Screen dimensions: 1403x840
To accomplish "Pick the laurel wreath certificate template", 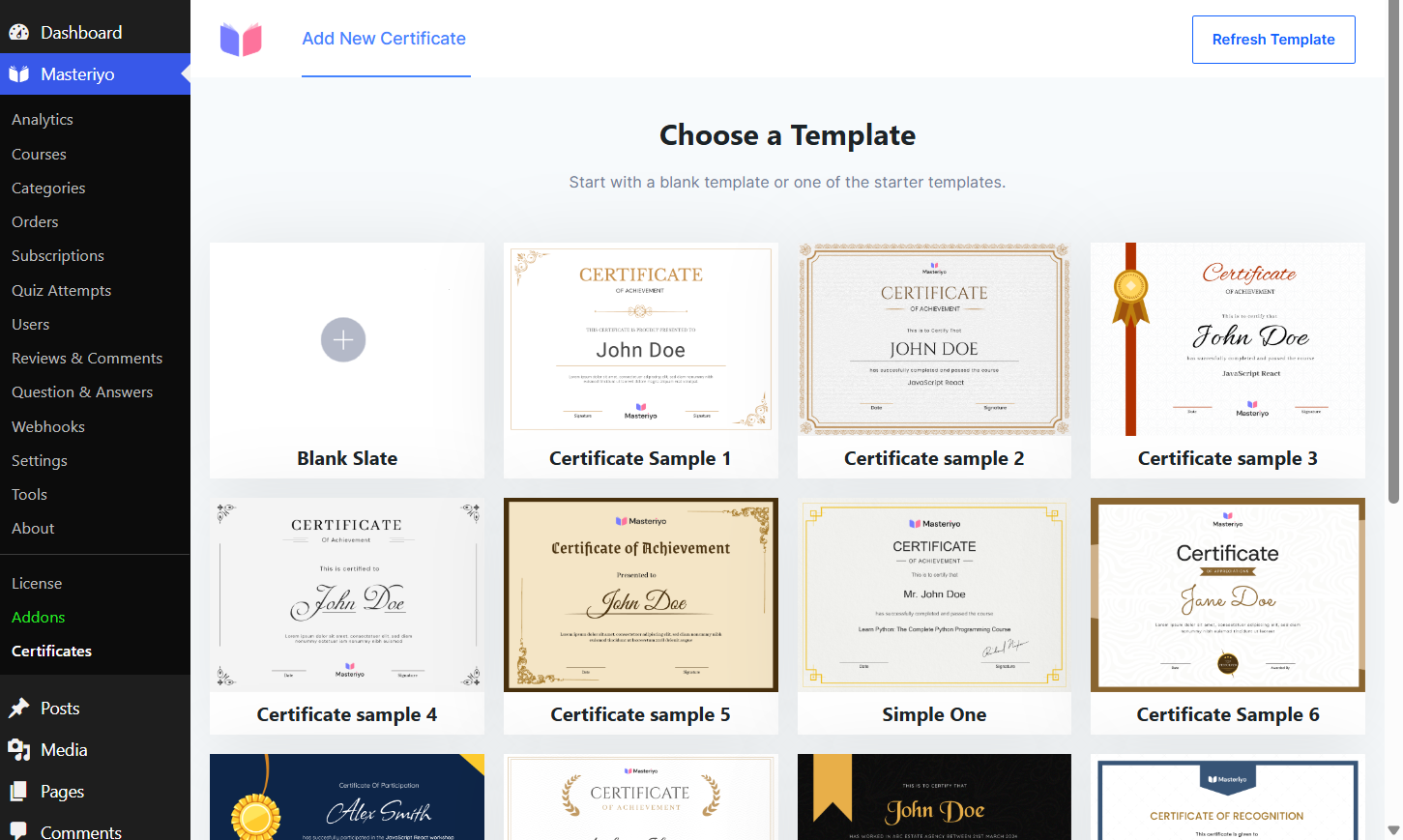I will tap(641, 797).
